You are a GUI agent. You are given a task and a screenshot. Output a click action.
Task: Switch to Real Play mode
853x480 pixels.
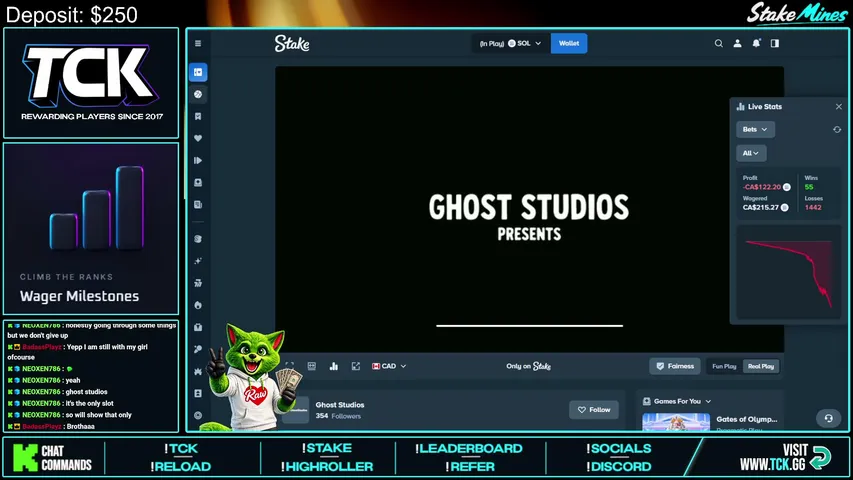[x=761, y=366]
